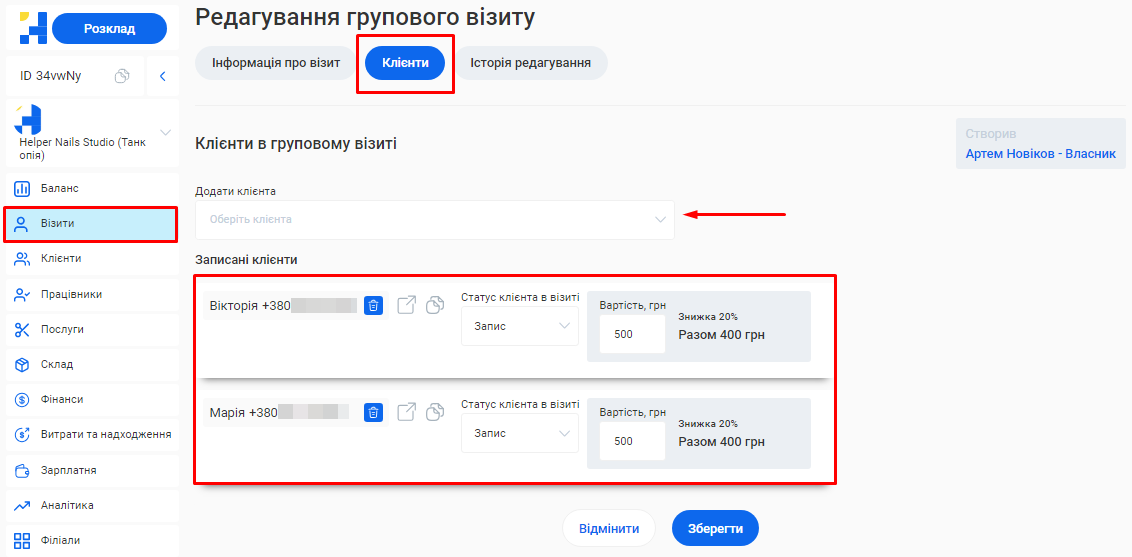Go to Склад in sidebar
The image size is (1132, 557).
[x=57, y=364]
